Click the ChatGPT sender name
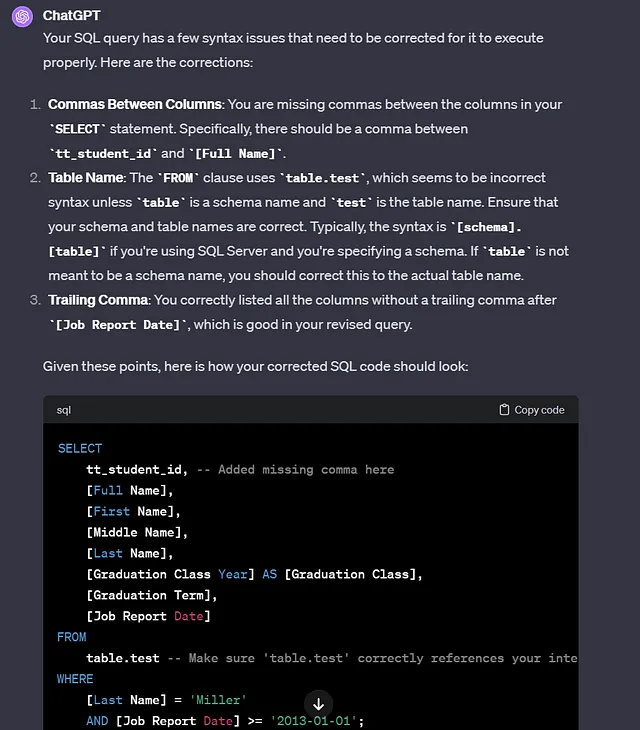This screenshot has width=640, height=730. 72,15
